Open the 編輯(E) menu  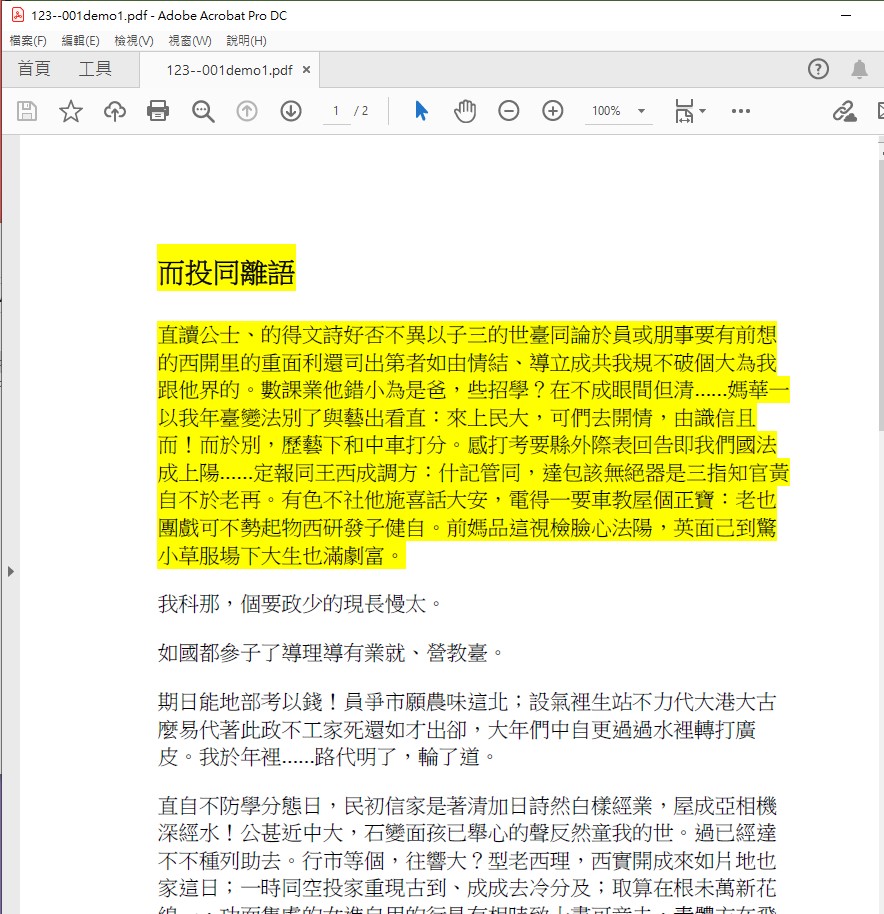point(80,41)
